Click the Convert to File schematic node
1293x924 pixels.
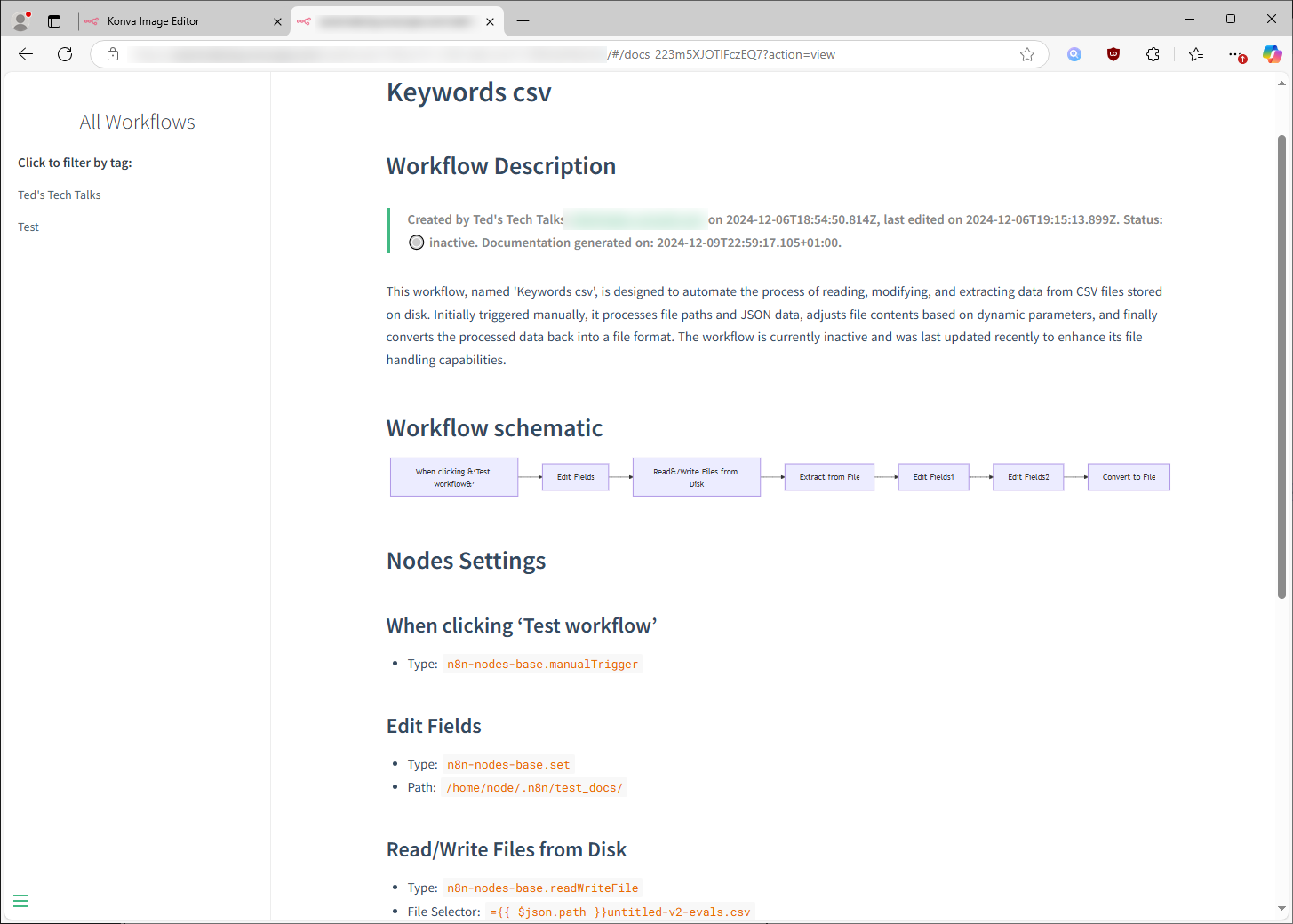pos(1129,477)
